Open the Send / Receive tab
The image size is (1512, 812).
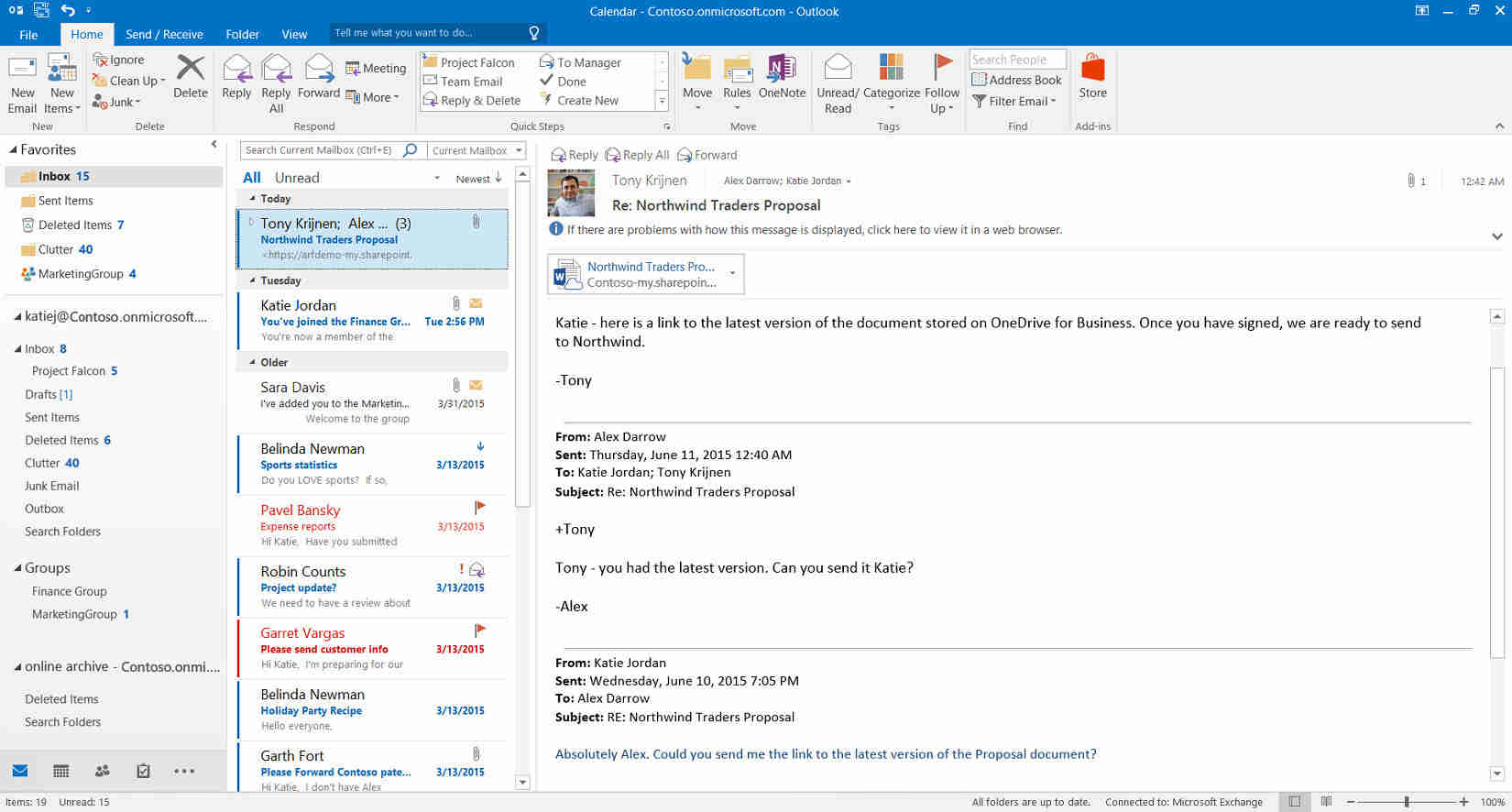(164, 34)
